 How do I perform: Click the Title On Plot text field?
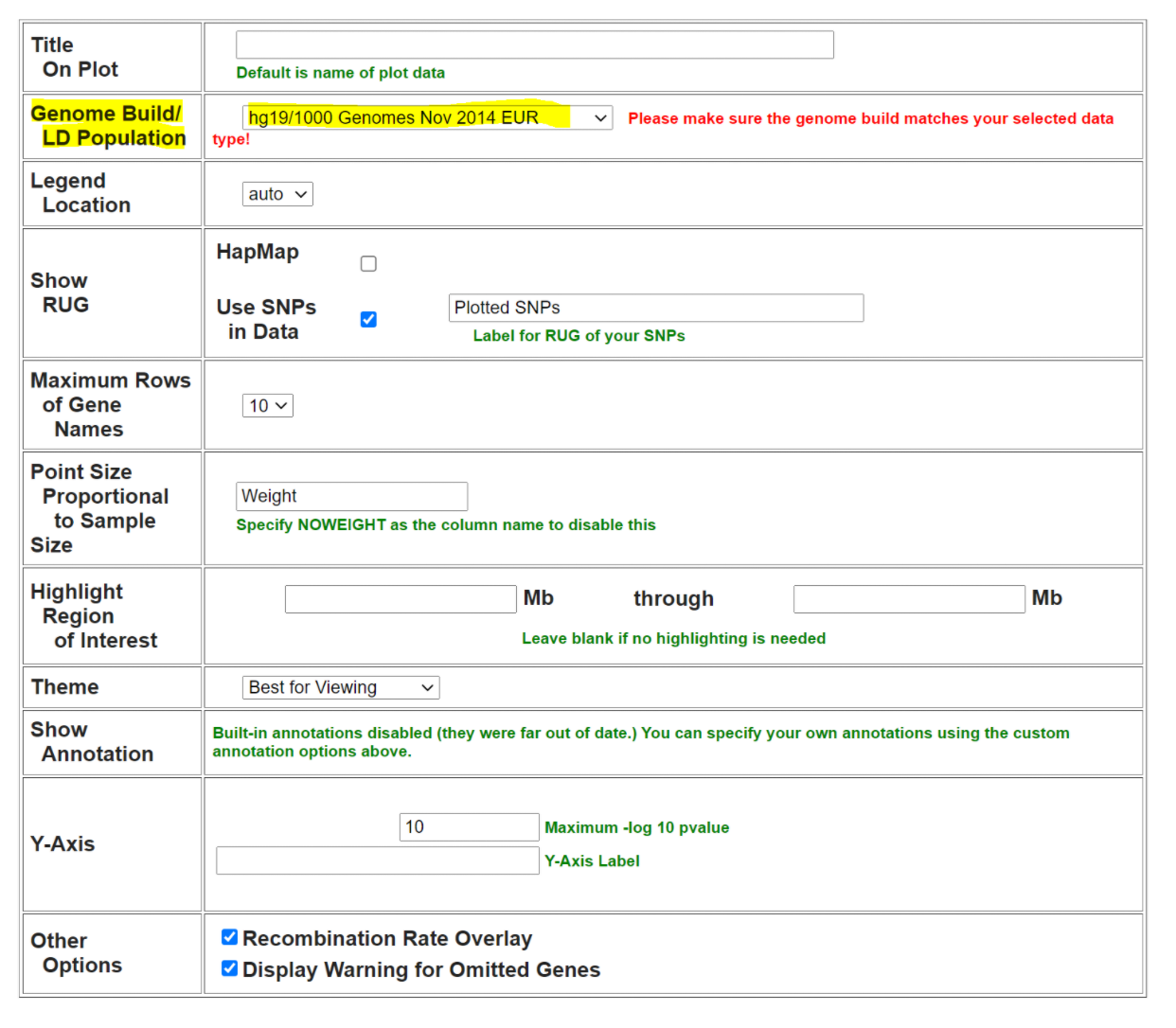pyautogui.click(x=534, y=44)
